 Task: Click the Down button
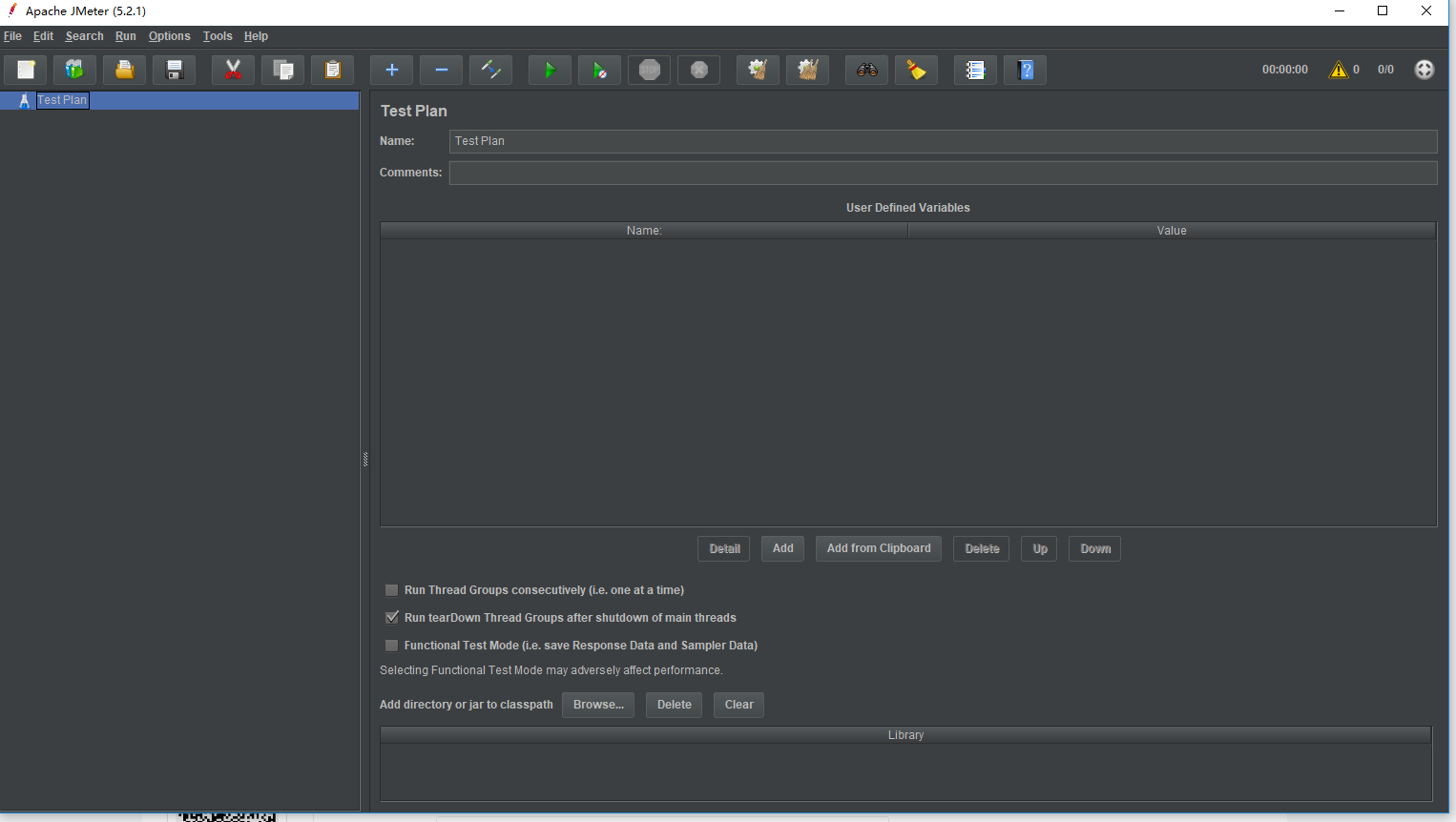1094,549
